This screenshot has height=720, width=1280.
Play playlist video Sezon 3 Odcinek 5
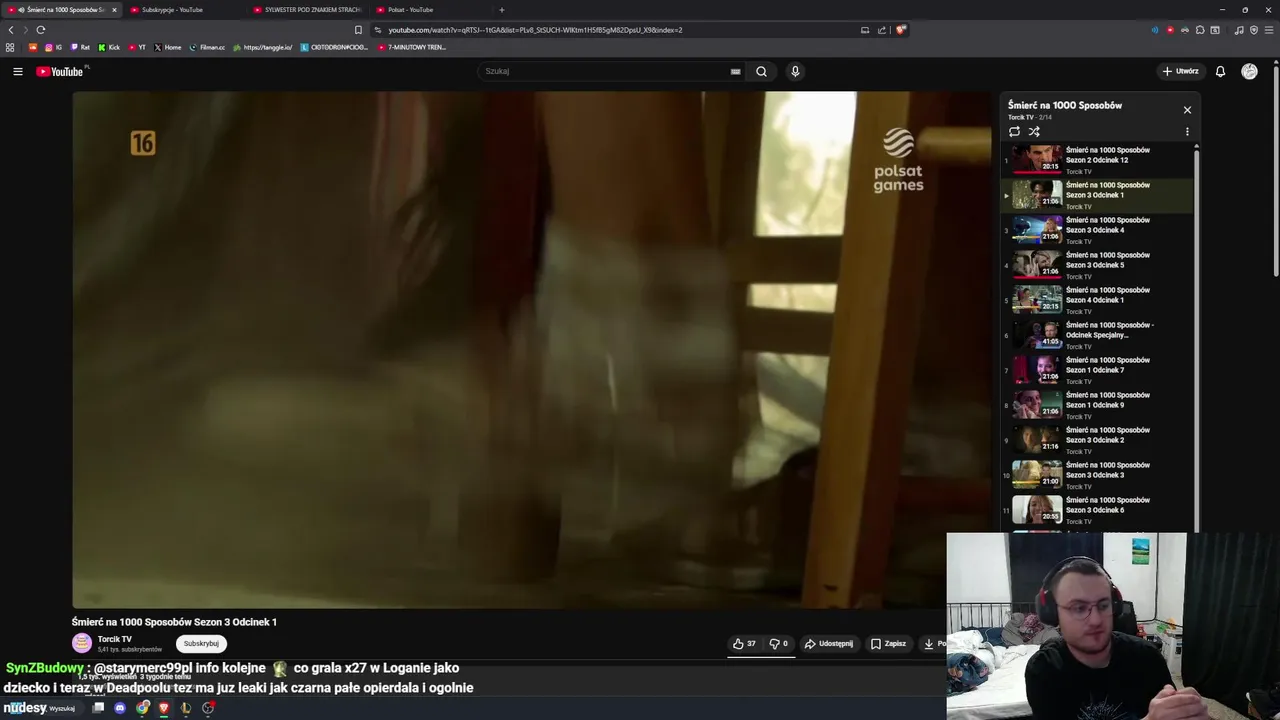(1097, 265)
